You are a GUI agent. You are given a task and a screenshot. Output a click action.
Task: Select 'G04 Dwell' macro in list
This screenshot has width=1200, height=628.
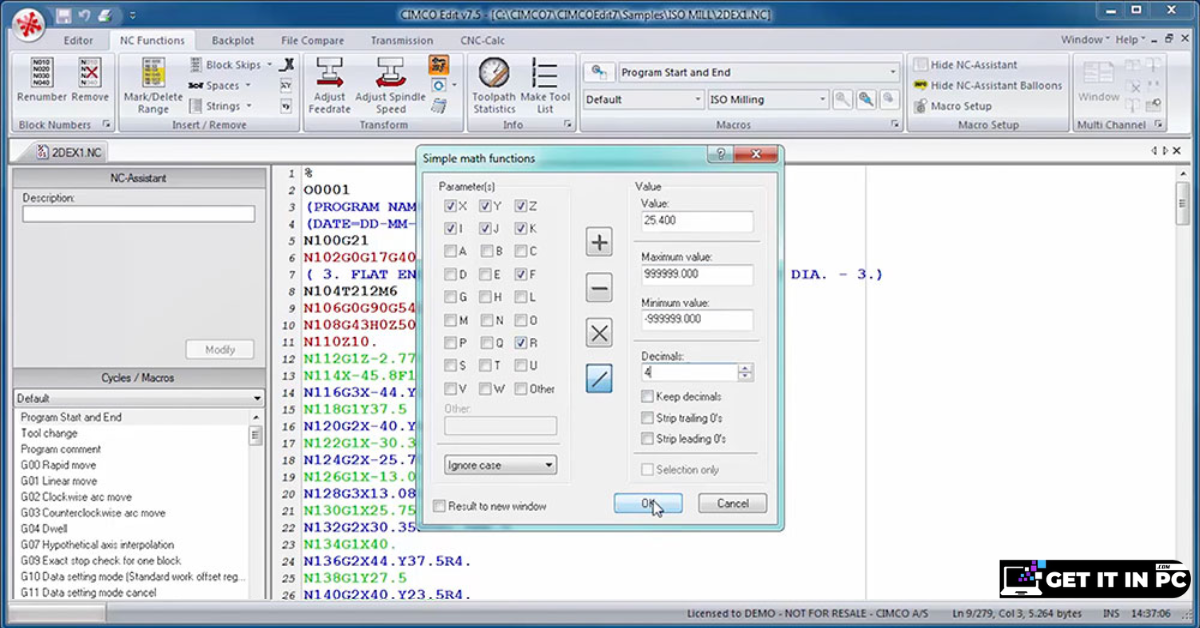point(45,529)
